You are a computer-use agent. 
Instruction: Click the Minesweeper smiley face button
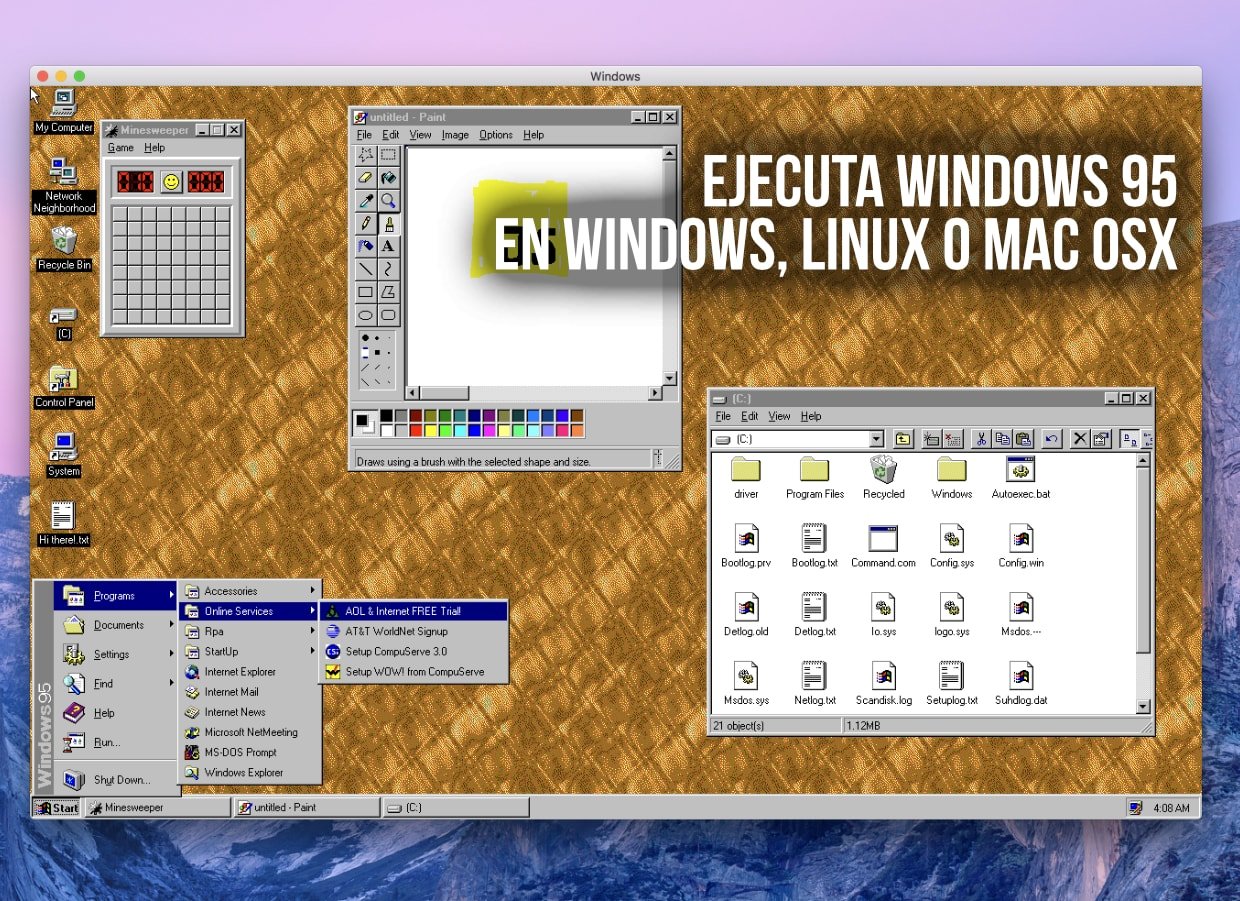(x=172, y=182)
